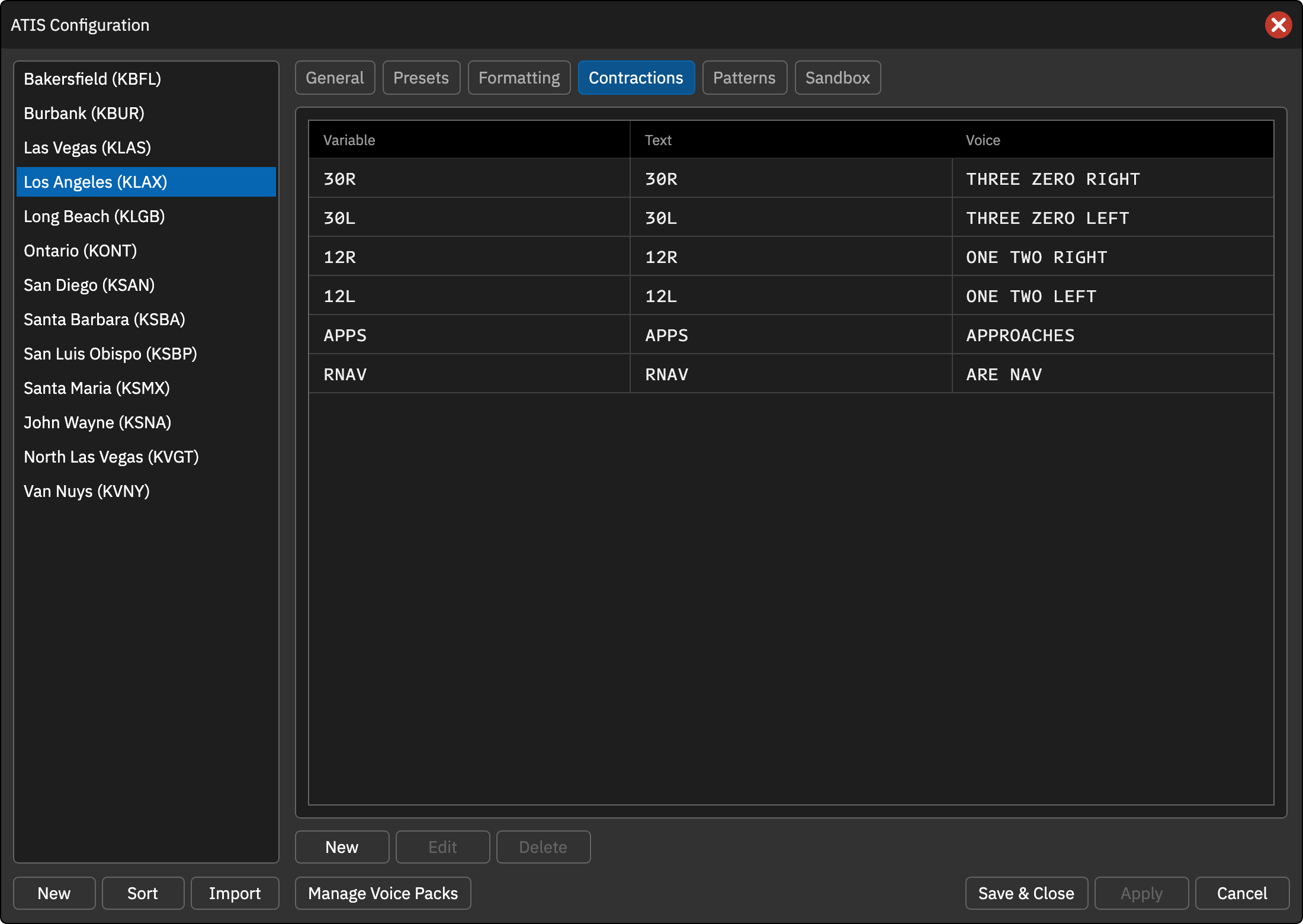1303x924 pixels.
Task: Create a new contraction with New button
Action: [x=342, y=847]
